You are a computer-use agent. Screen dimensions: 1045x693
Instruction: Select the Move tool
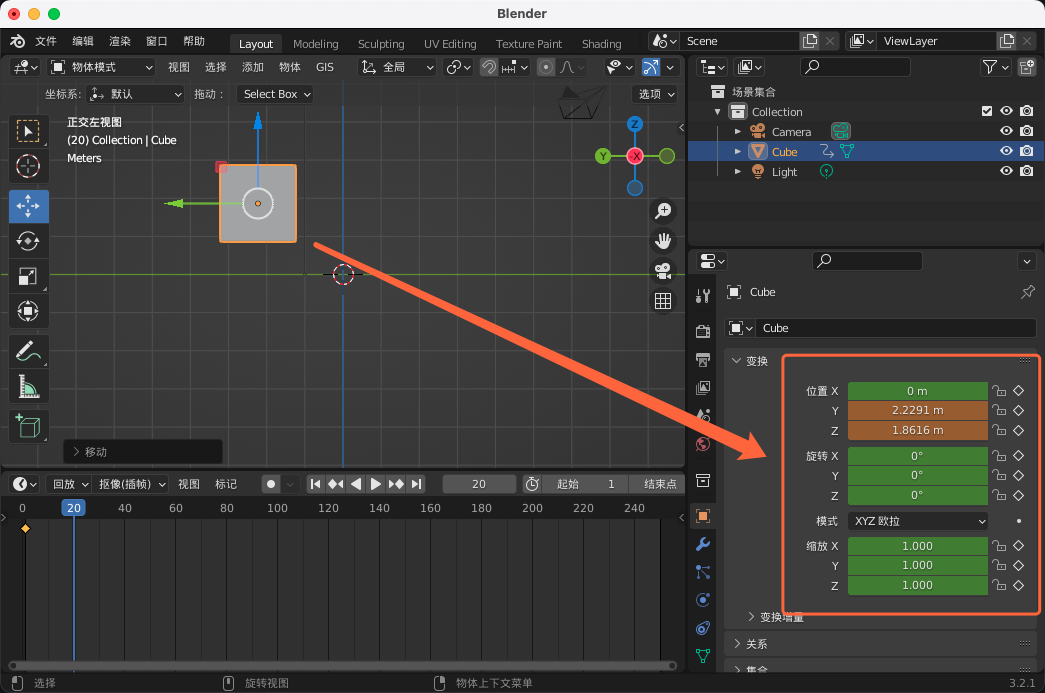coord(28,206)
